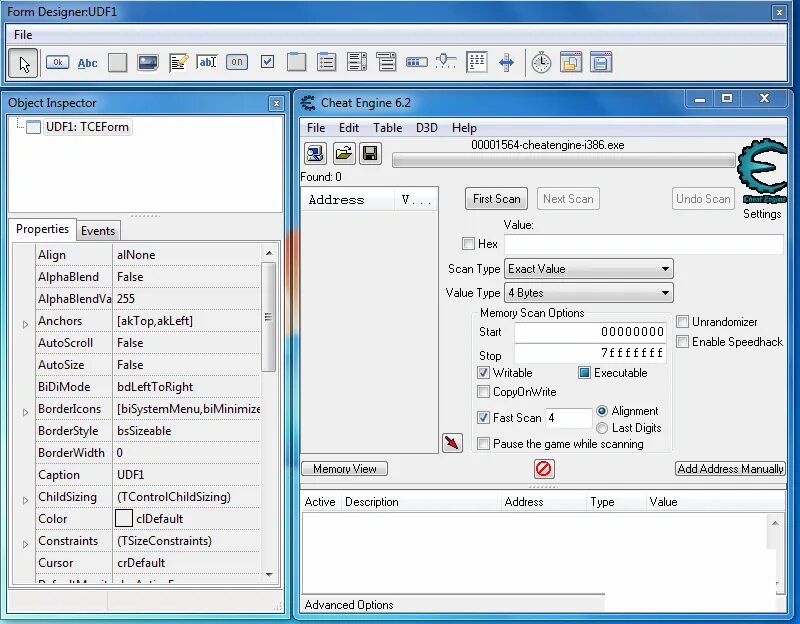The image size is (800, 624).
Task: Open the D3D menu
Action: pos(427,128)
